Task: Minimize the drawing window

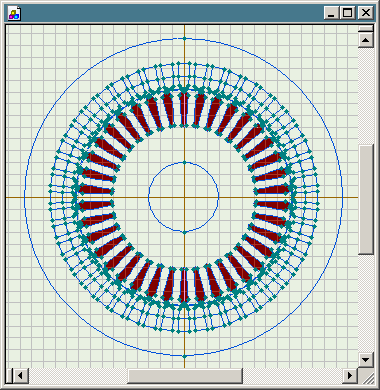Action: click(x=331, y=13)
